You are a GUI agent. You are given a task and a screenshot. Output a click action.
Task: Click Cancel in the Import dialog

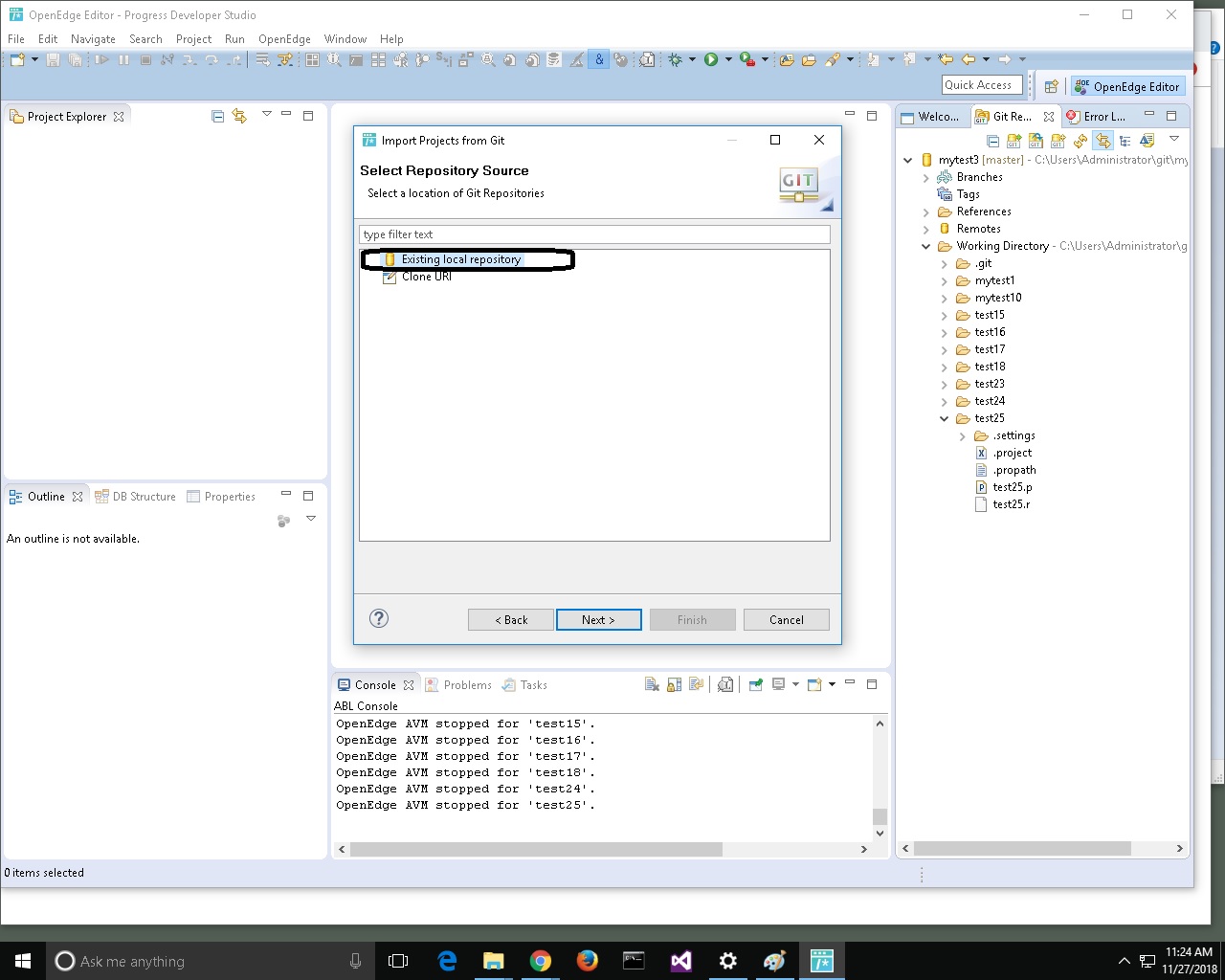787,620
